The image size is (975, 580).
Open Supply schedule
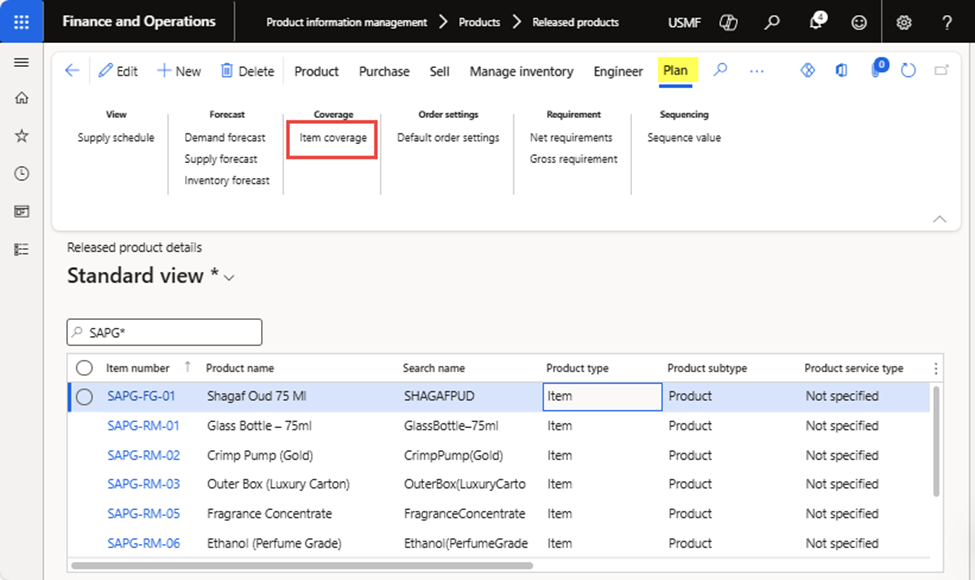[116, 138]
